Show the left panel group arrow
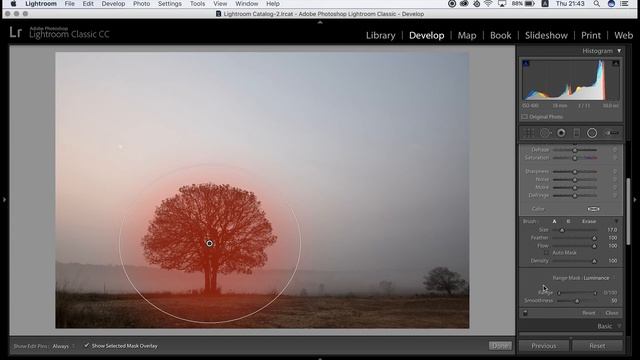This screenshot has width=640, height=360. (x=4, y=200)
